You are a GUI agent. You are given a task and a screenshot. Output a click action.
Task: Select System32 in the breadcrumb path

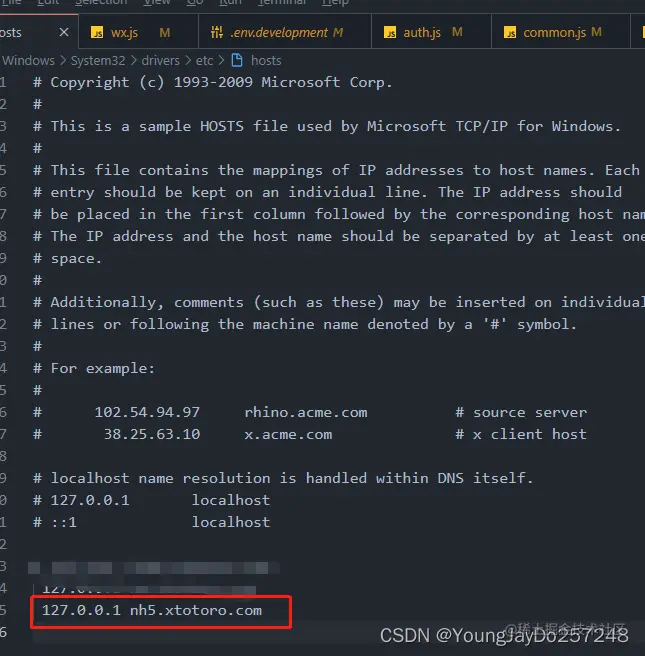pos(98,61)
